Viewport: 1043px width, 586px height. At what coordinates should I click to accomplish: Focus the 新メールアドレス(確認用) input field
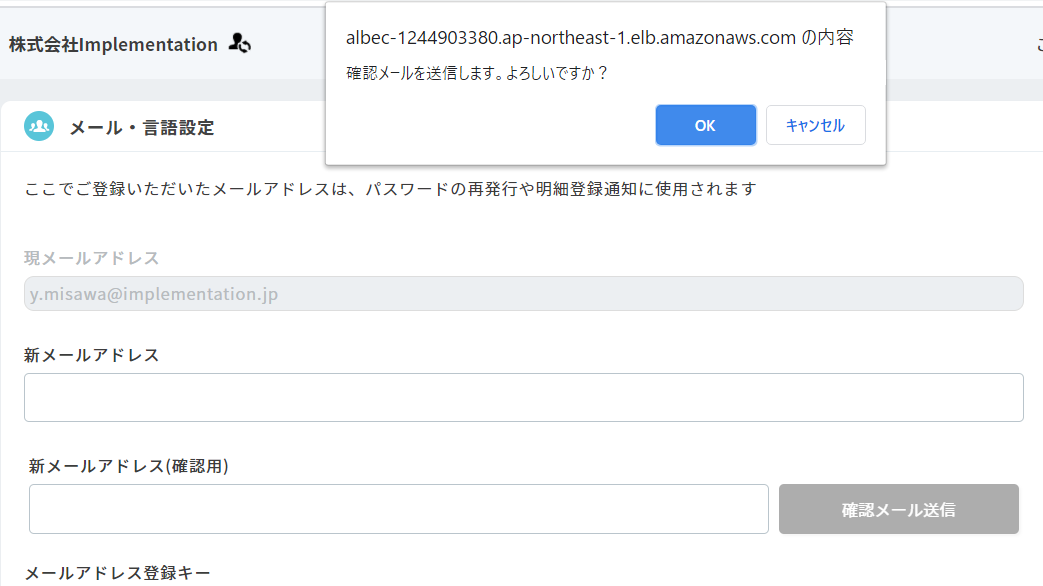point(398,509)
